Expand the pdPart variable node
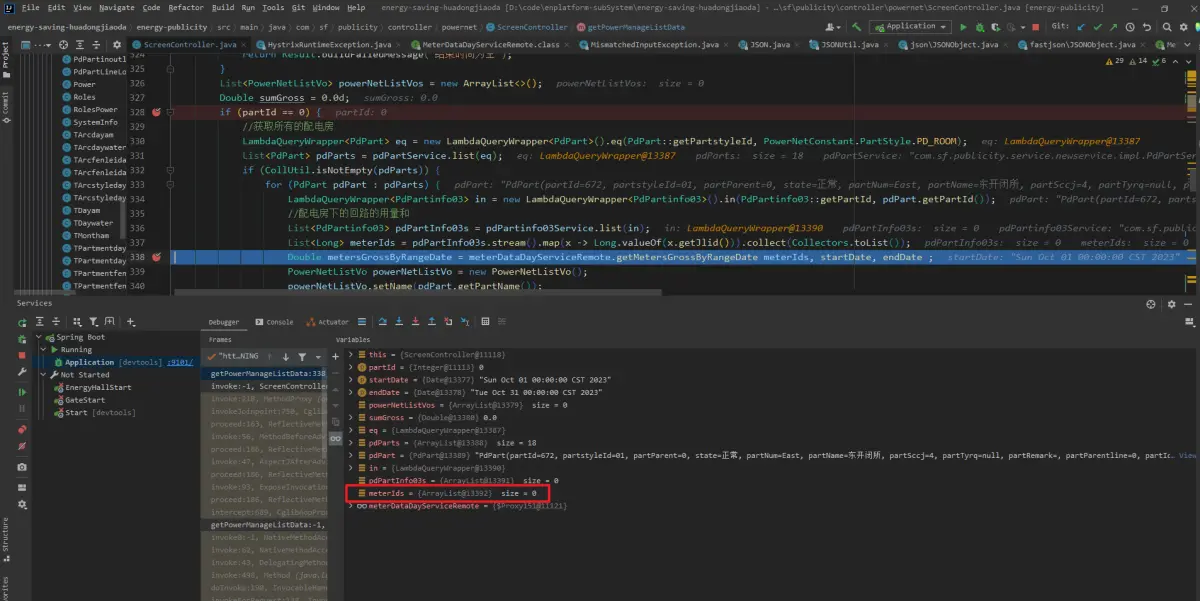Viewport: 1200px width, 601px height. 351,455
